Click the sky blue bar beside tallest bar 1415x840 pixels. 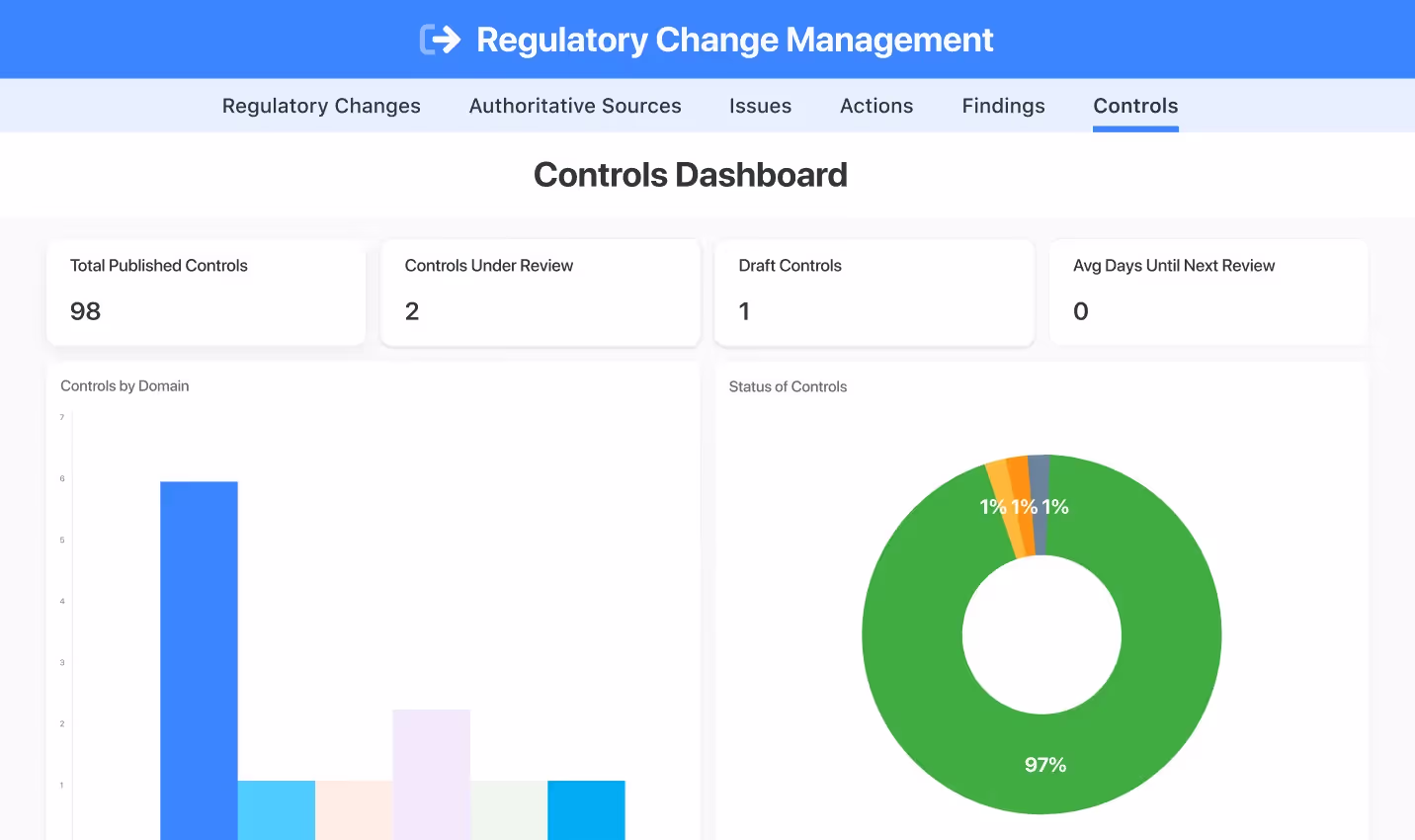(x=277, y=809)
